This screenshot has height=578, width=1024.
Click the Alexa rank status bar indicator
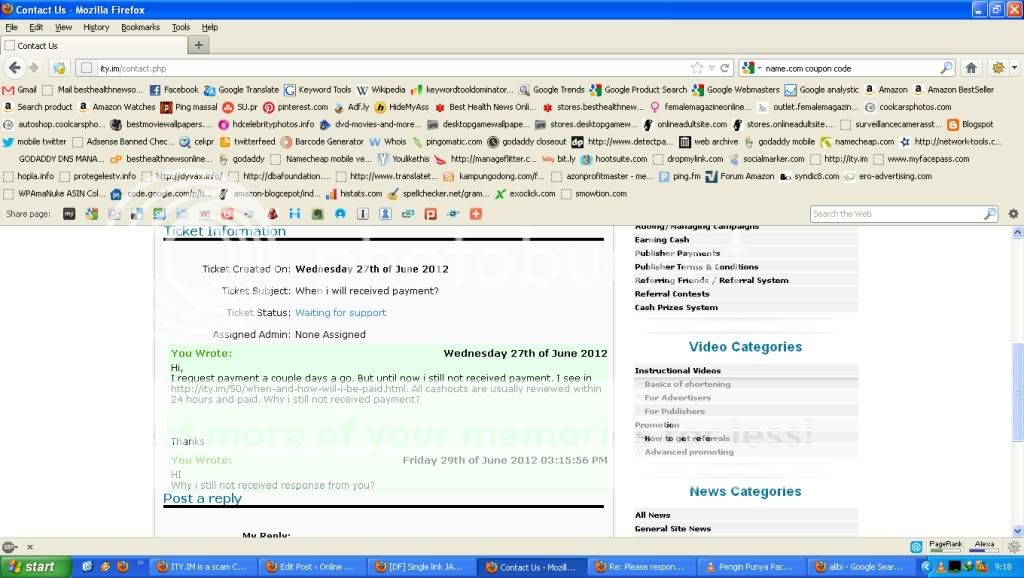click(985, 547)
